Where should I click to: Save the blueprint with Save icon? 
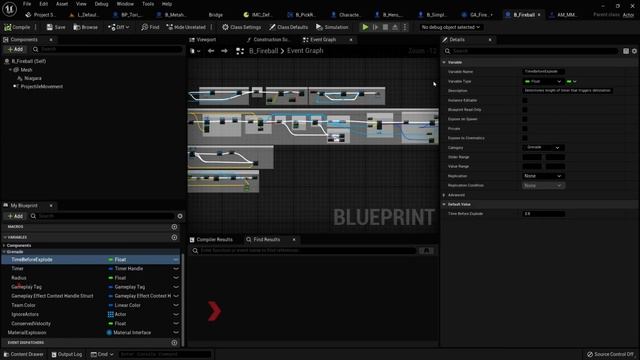(x=56, y=27)
